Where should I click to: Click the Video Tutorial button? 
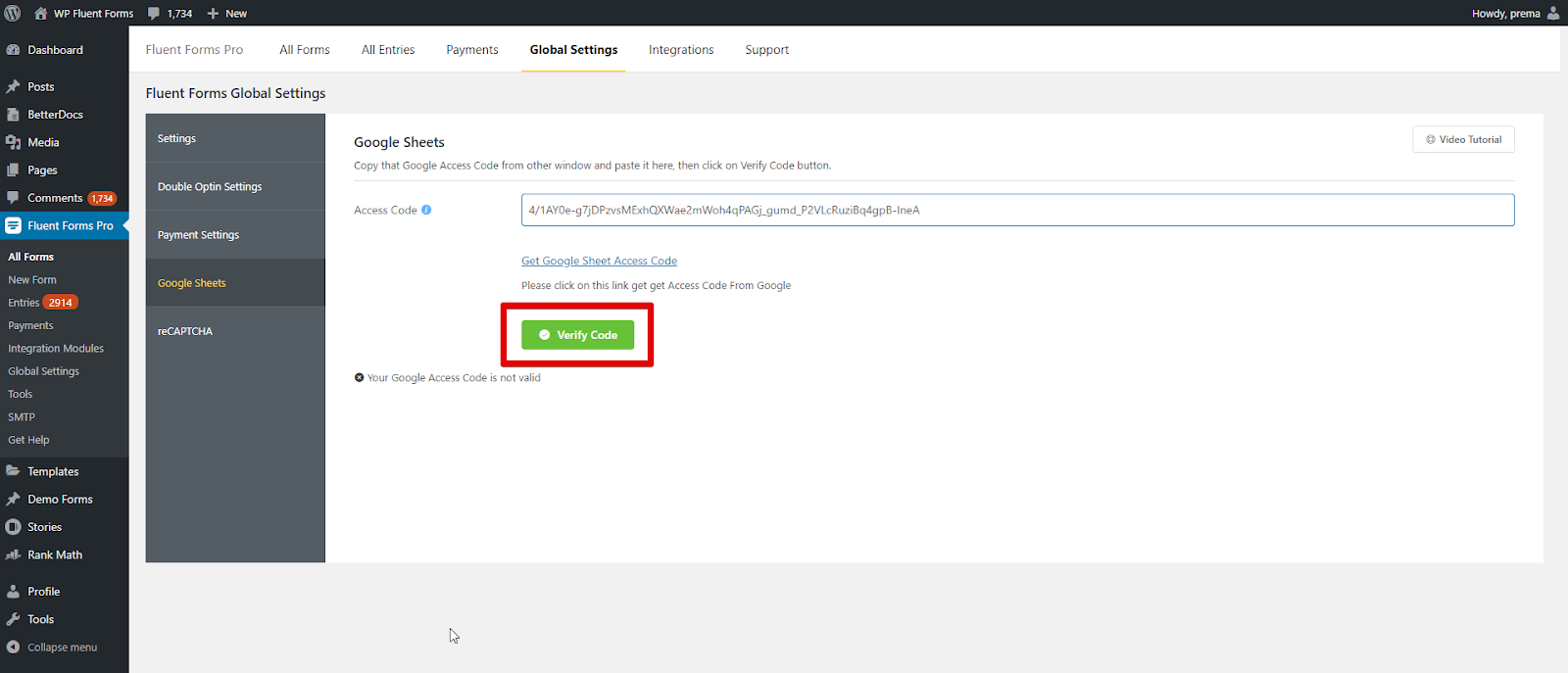click(x=1463, y=139)
